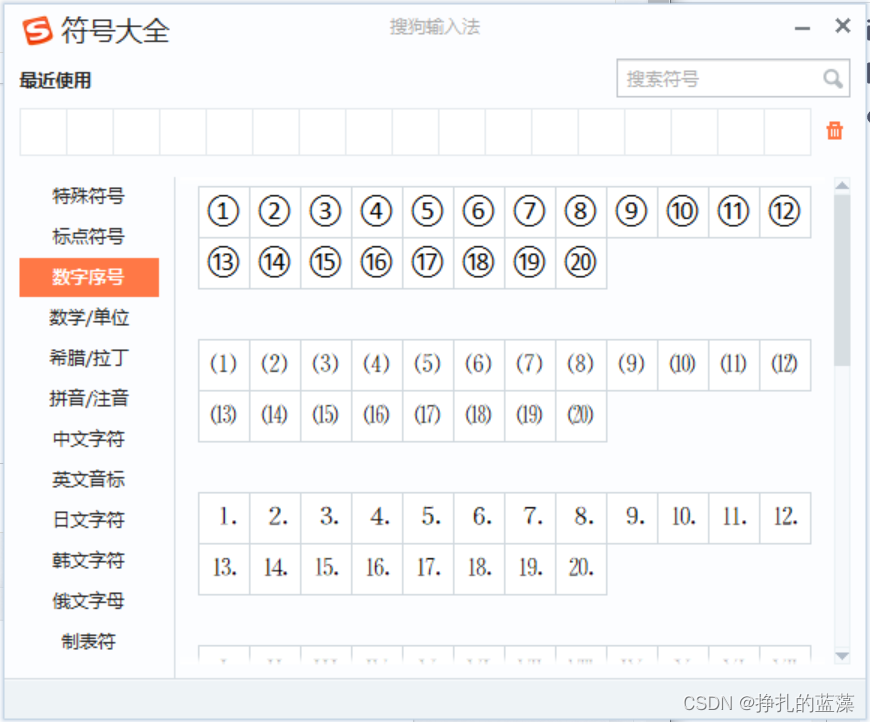Open the 拼音/注音 category
The width and height of the screenshot is (870, 722).
pos(89,398)
